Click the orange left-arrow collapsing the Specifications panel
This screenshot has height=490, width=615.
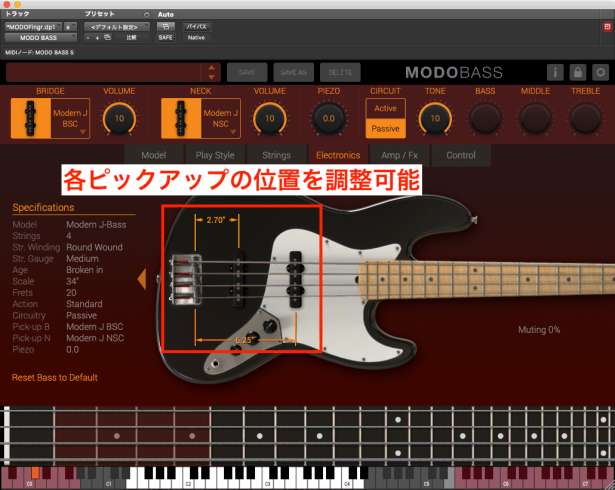point(142,279)
